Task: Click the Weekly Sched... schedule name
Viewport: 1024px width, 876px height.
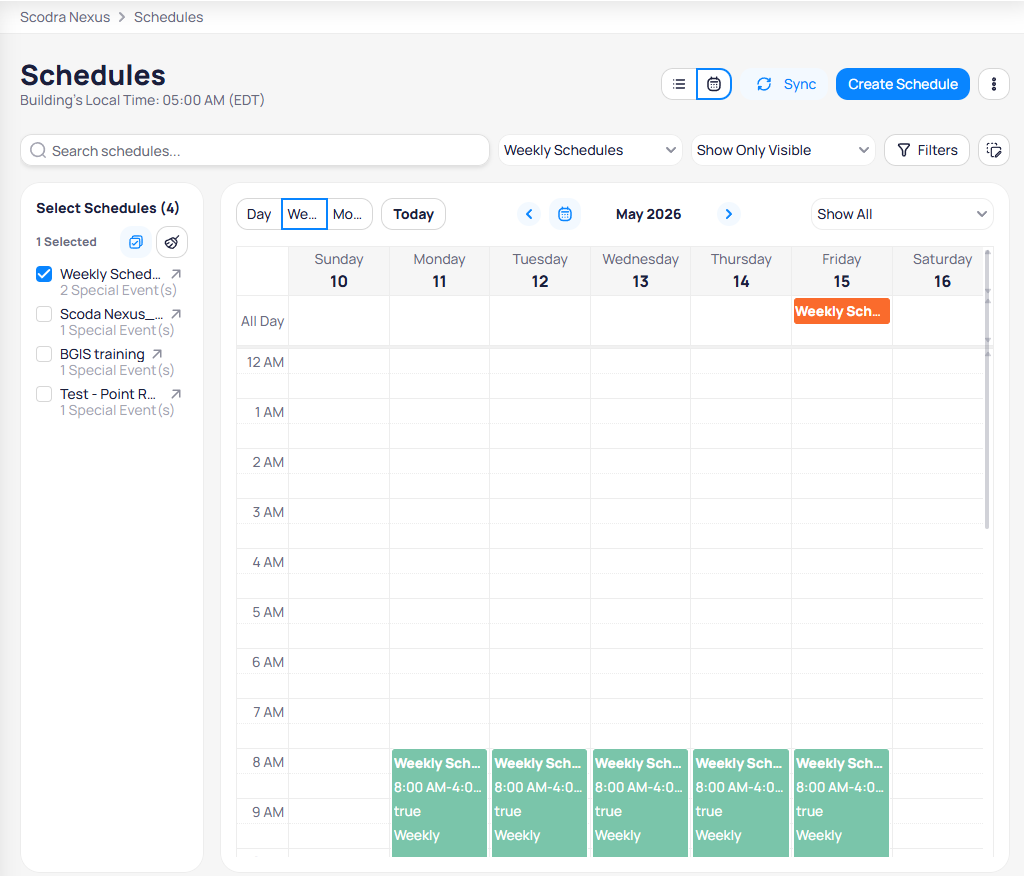Action: click(x=110, y=274)
